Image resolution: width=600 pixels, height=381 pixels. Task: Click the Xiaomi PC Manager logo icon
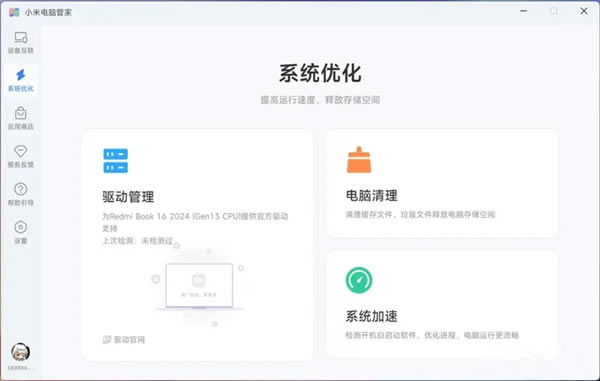pos(14,12)
